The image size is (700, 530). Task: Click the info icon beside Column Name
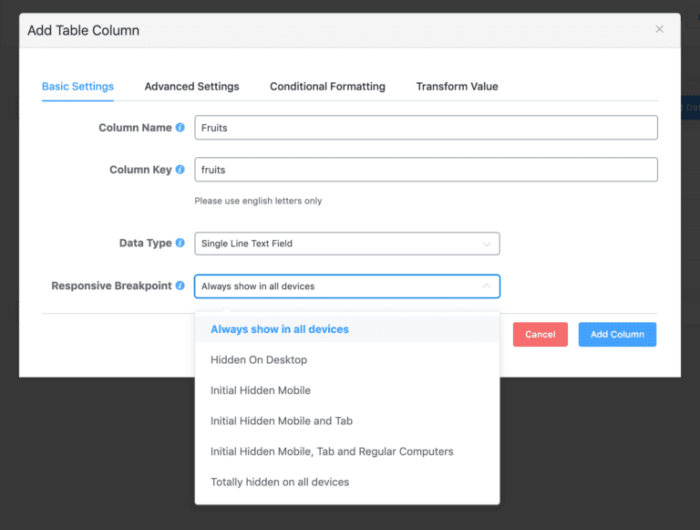(x=180, y=128)
